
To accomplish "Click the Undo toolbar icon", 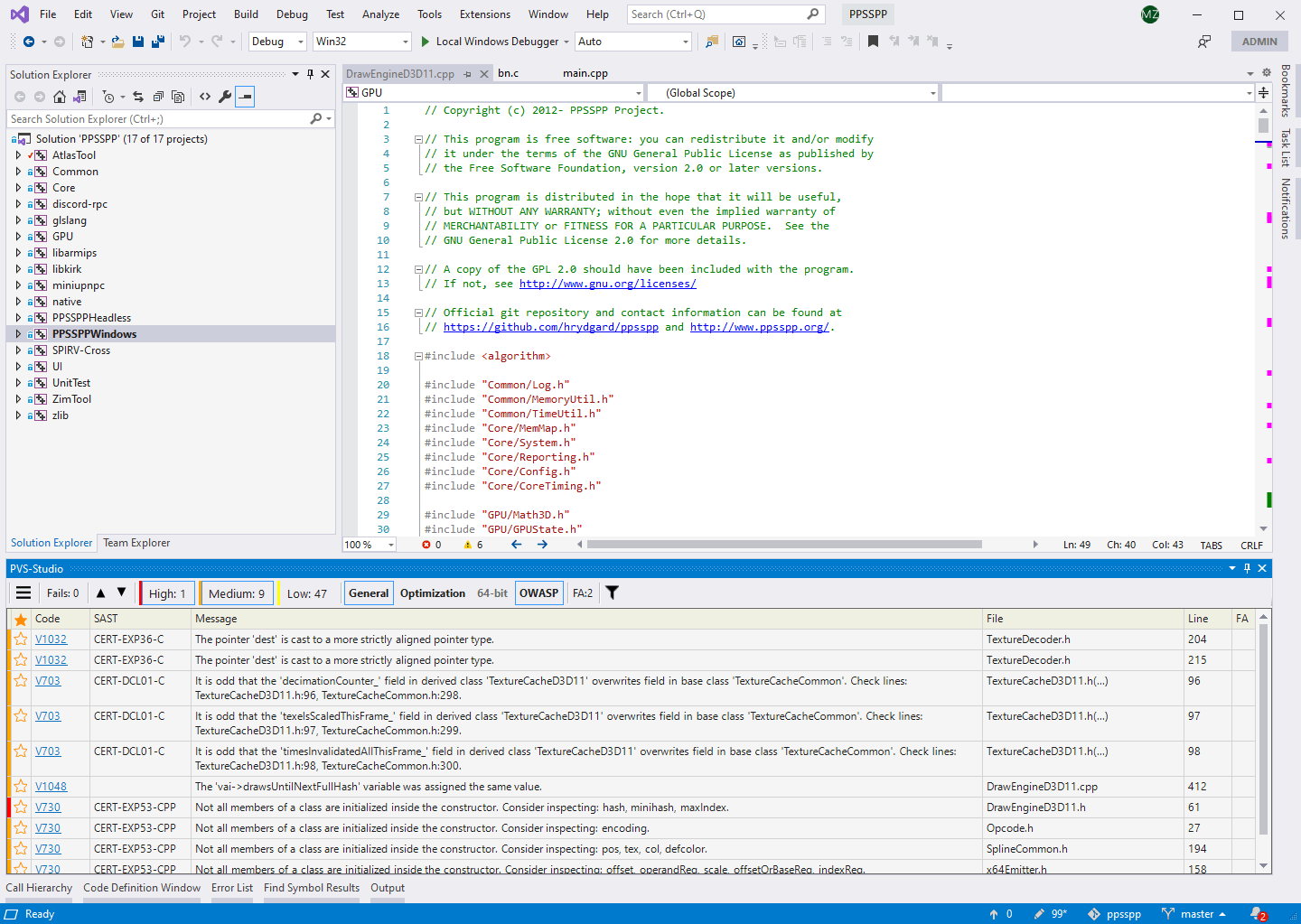I will click(185, 42).
